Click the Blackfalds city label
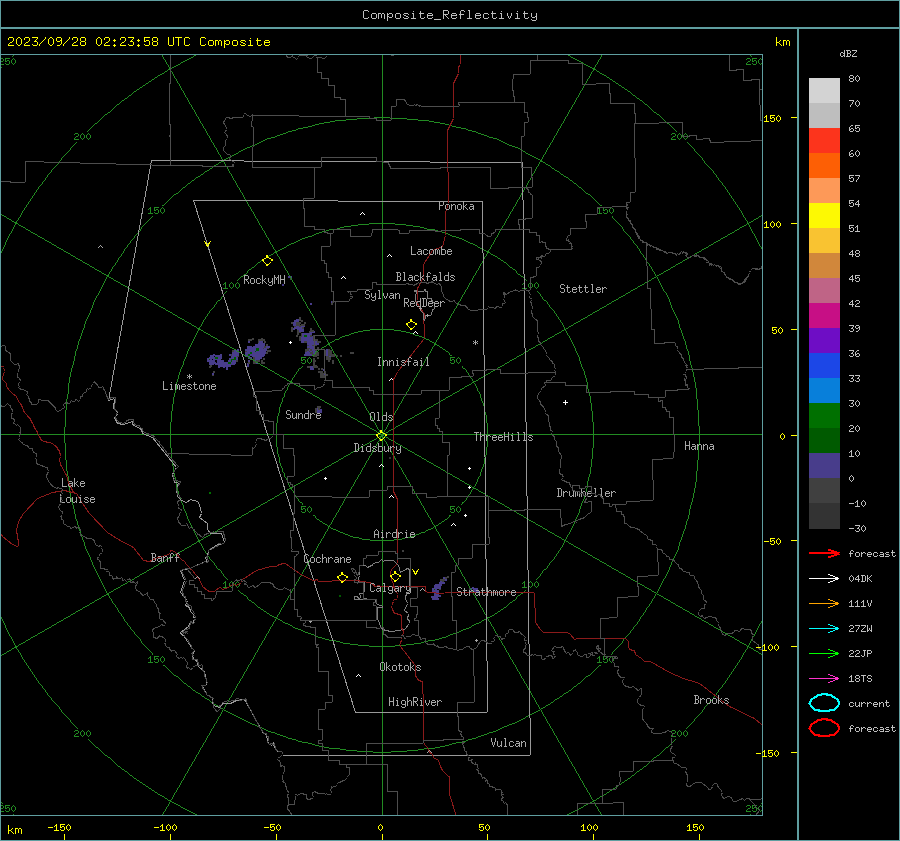This screenshot has width=900, height=841. point(425,277)
